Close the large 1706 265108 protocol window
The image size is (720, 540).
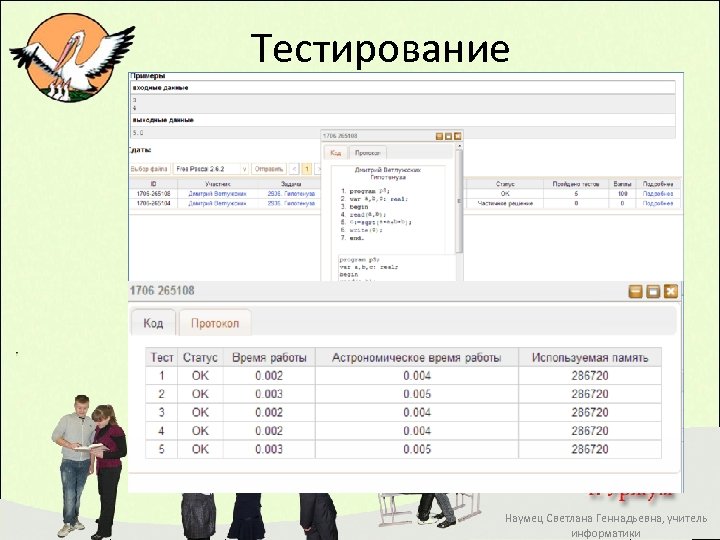coord(671,291)
